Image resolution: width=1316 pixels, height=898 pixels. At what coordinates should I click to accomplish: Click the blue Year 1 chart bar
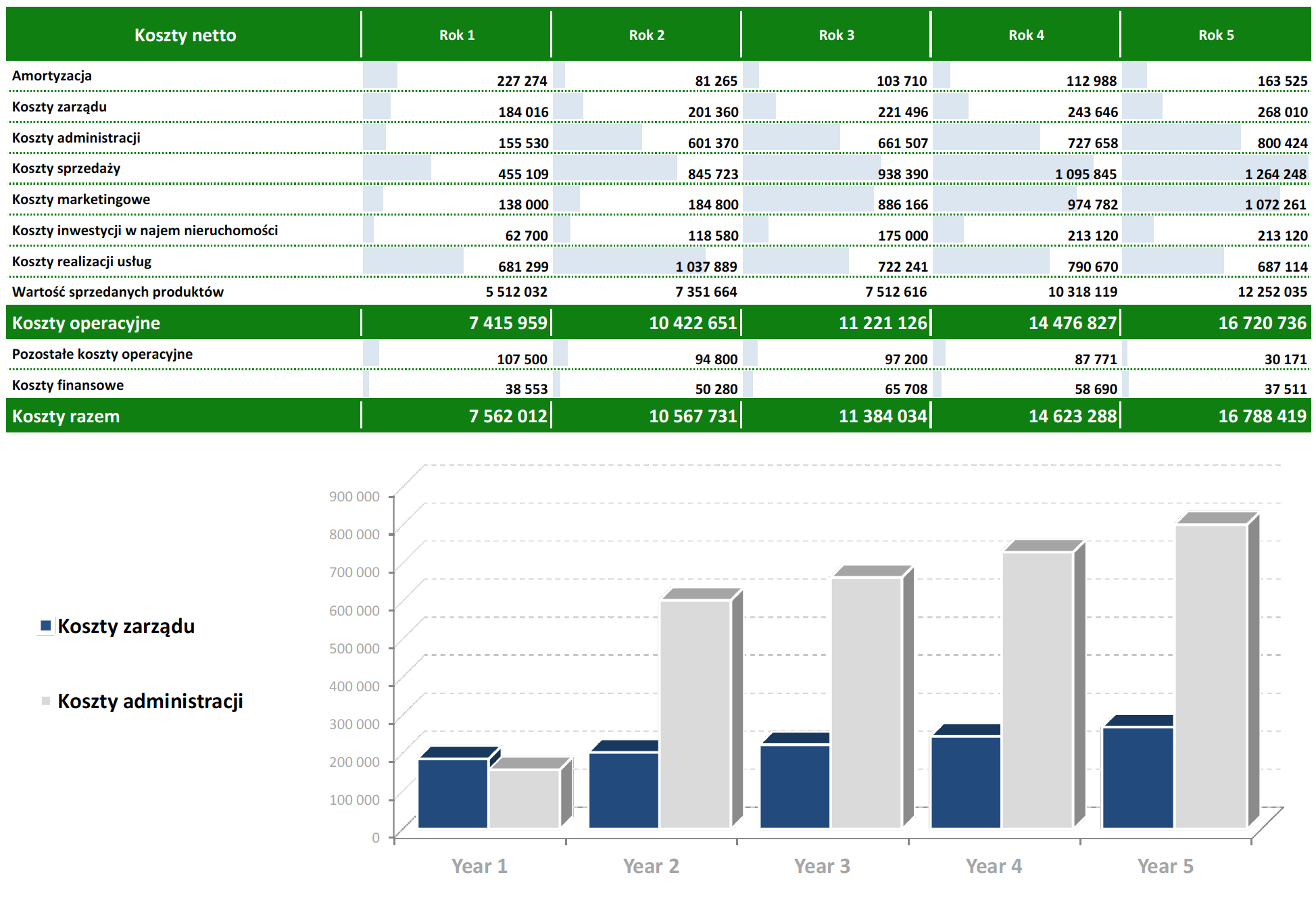click(453, 793)
